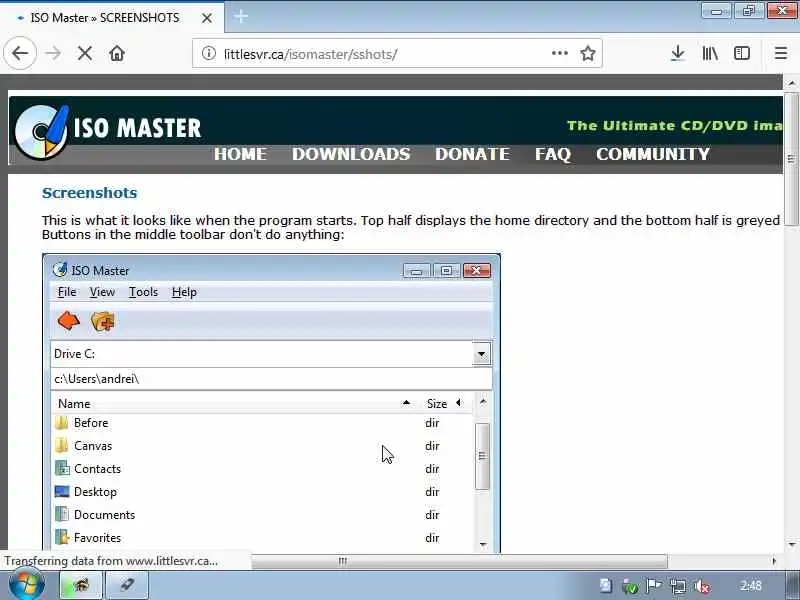Viewport: 800px width, 600px height.
Task: Click the Desktop monitor icon
Action: 62,491
